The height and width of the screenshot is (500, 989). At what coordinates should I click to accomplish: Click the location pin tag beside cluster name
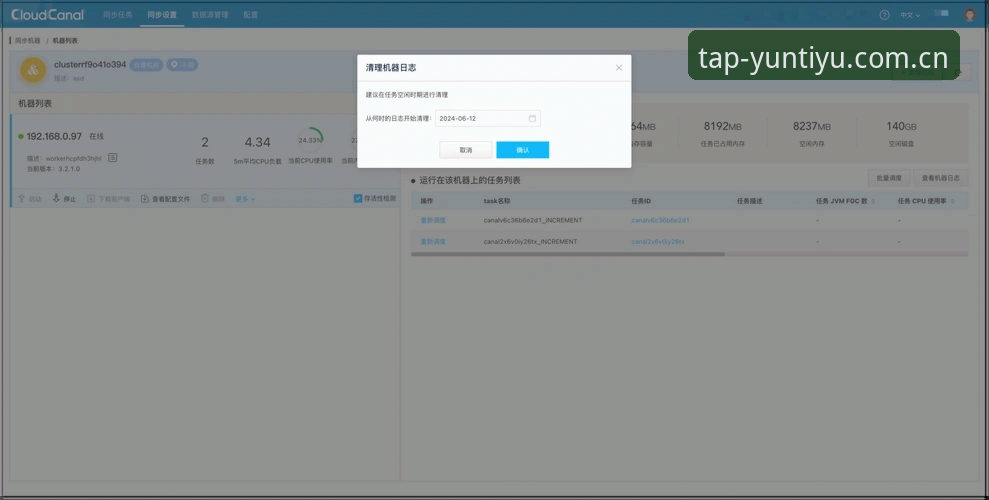[182, 64]
